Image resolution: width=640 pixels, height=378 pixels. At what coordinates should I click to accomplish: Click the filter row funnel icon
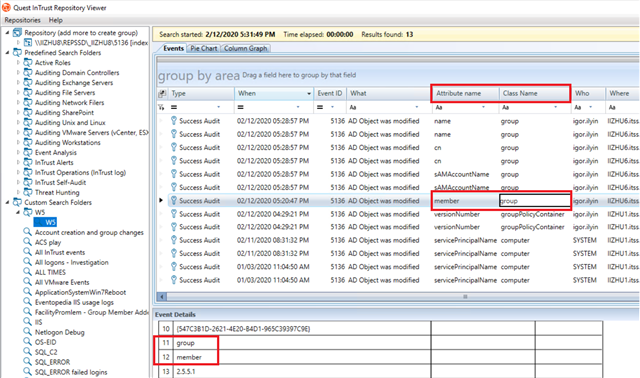(162, 107)
